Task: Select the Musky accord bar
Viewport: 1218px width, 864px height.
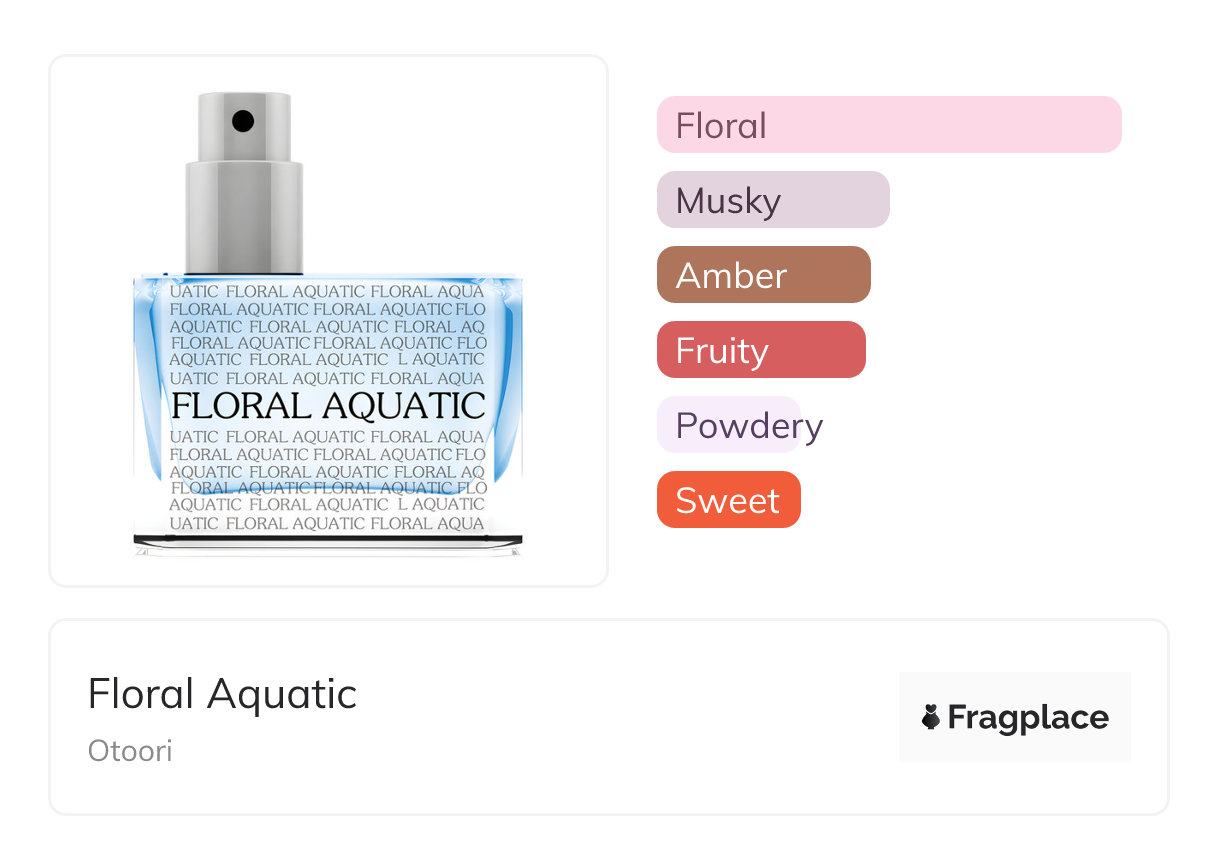Action: (772, 200)
